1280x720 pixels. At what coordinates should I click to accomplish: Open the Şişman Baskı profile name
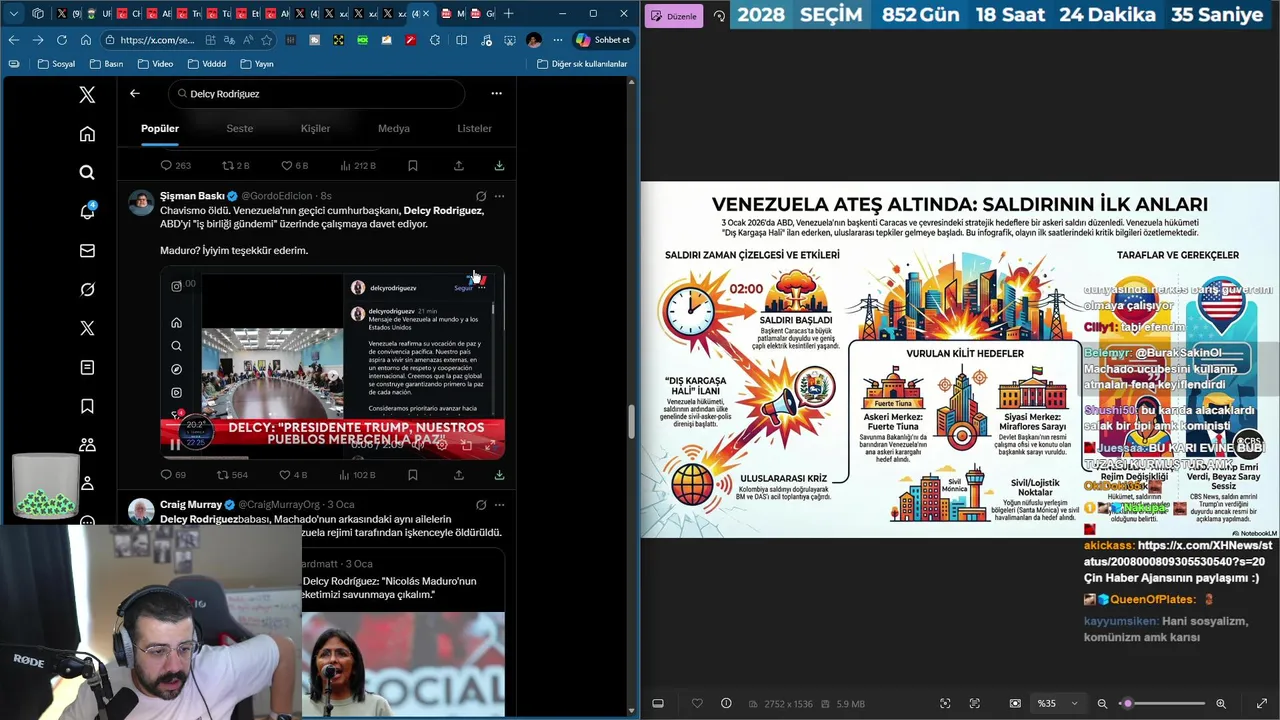(192, 196)
